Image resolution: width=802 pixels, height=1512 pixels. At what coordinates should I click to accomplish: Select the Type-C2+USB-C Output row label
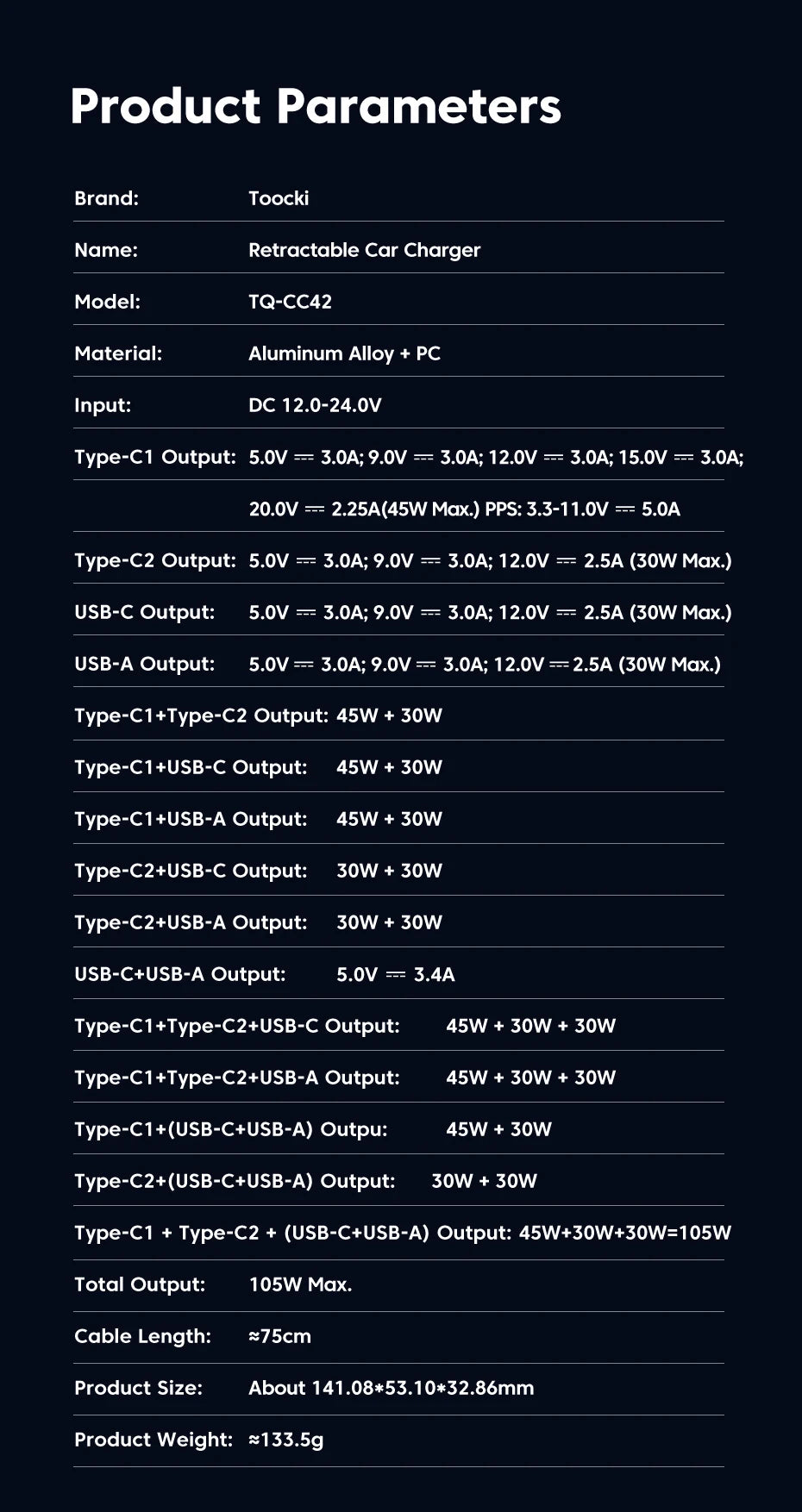click(191, 871)
